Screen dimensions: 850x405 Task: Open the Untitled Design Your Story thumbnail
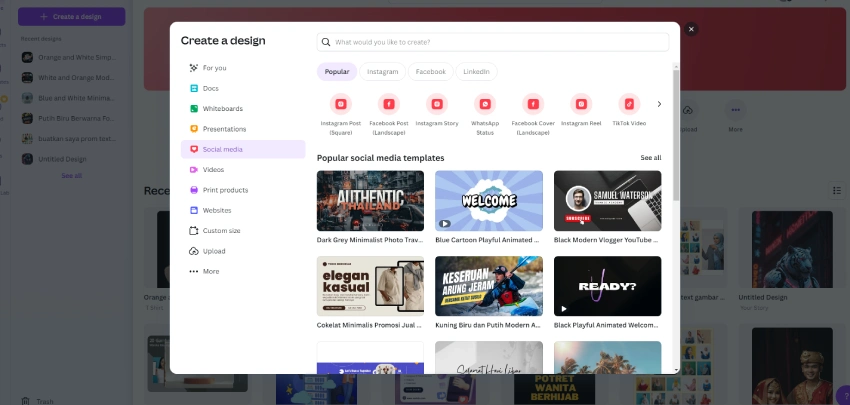point(792,249)
